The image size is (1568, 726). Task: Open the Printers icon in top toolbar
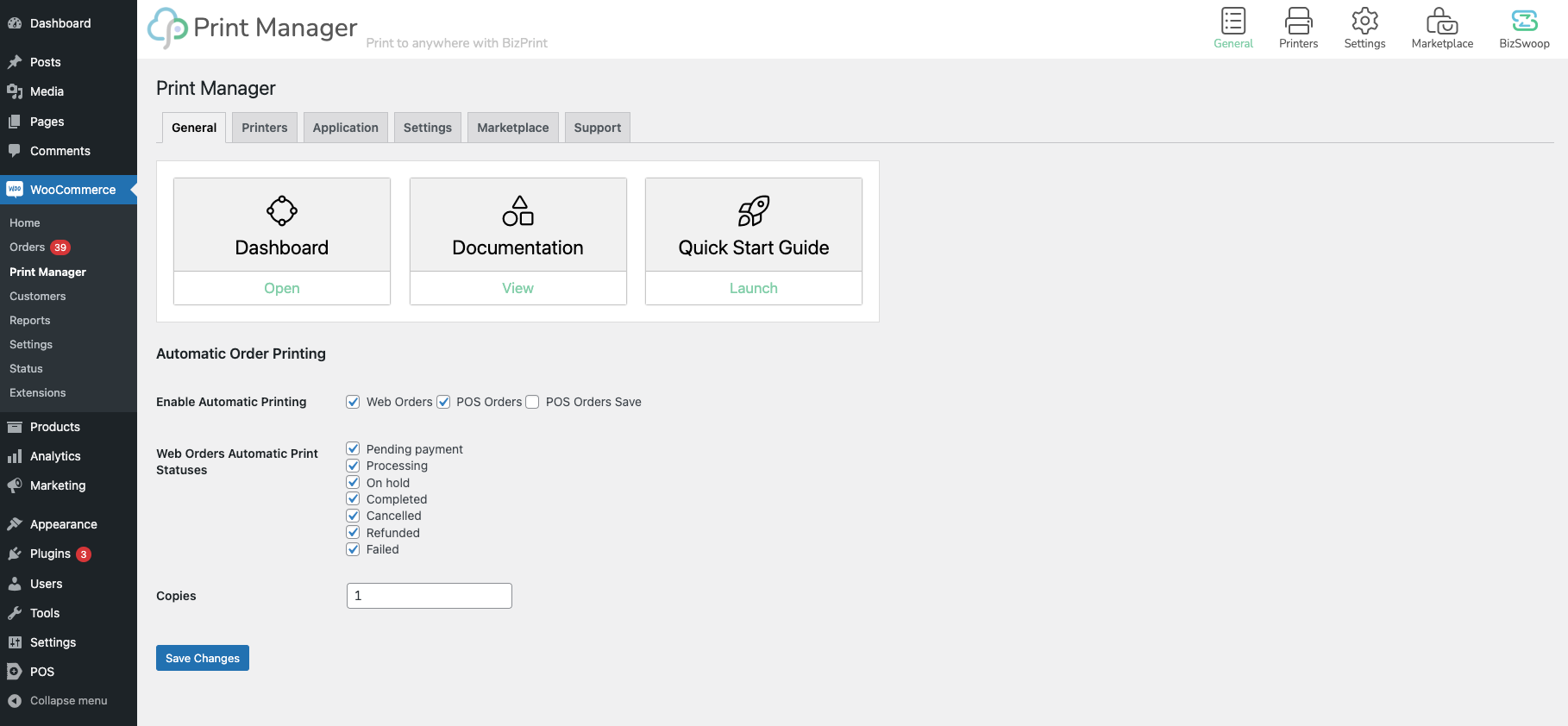pos(1299,21)
